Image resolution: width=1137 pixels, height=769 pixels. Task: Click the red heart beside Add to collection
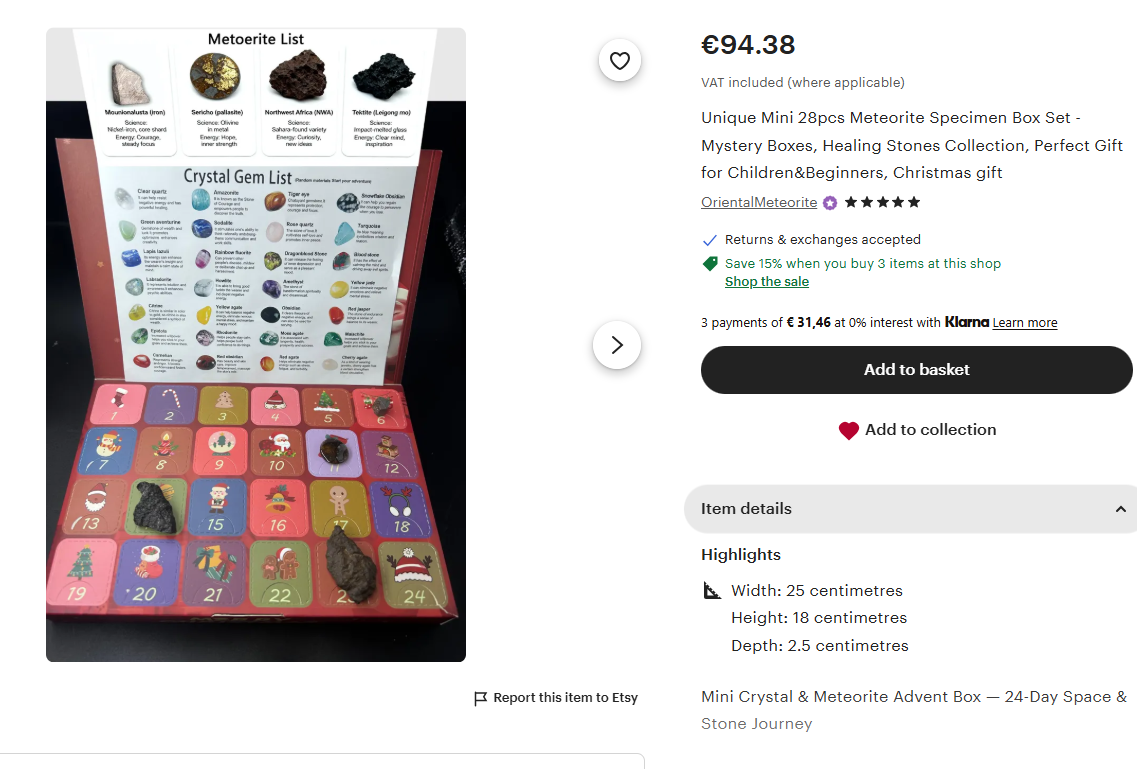point(849,430)
